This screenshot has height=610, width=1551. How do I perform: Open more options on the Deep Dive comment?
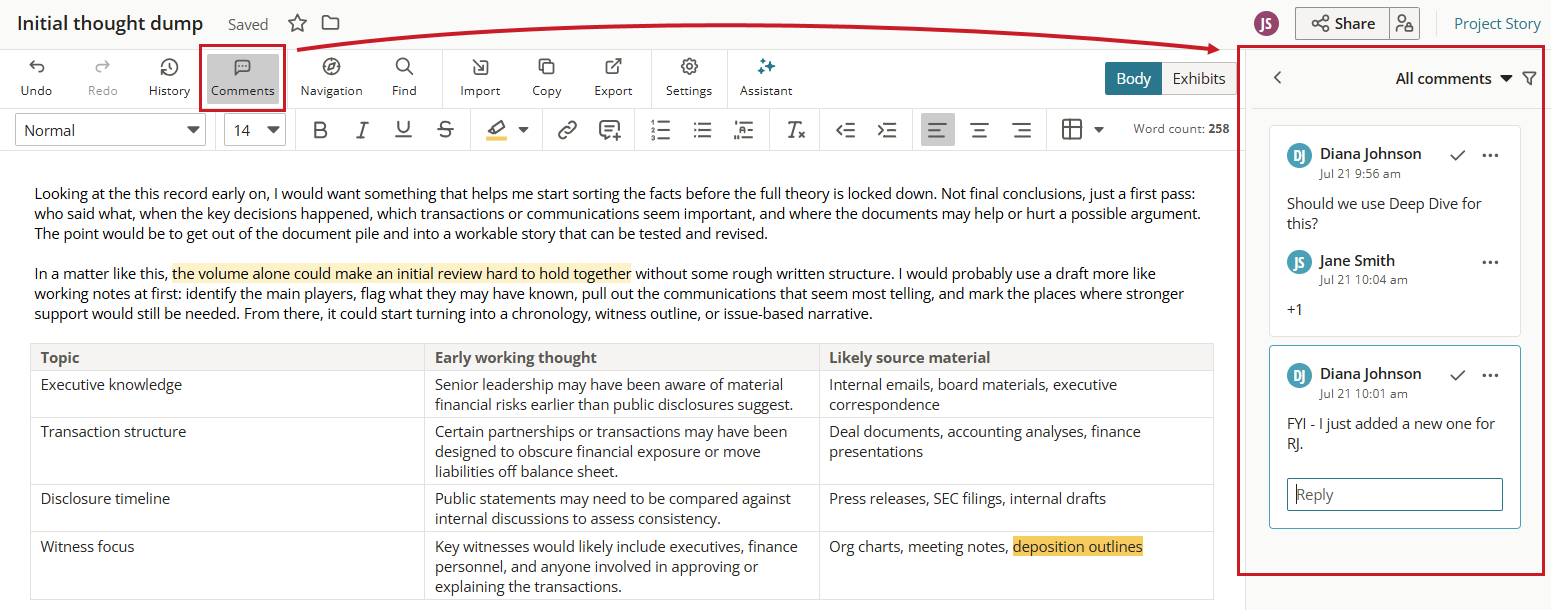[x=1490, y=155]
